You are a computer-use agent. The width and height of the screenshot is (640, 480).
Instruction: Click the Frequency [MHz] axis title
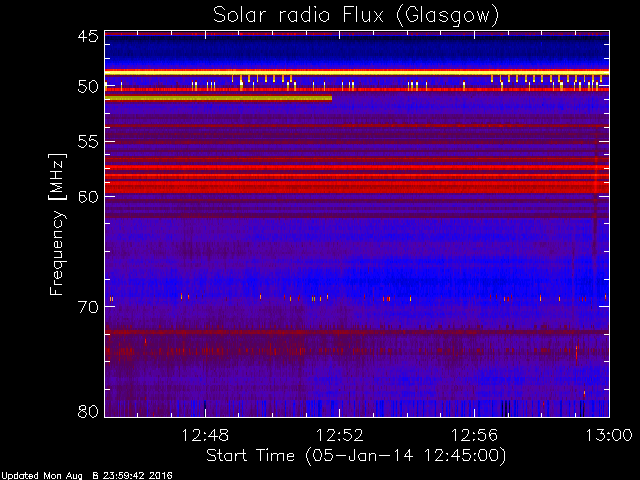(57, 224)
